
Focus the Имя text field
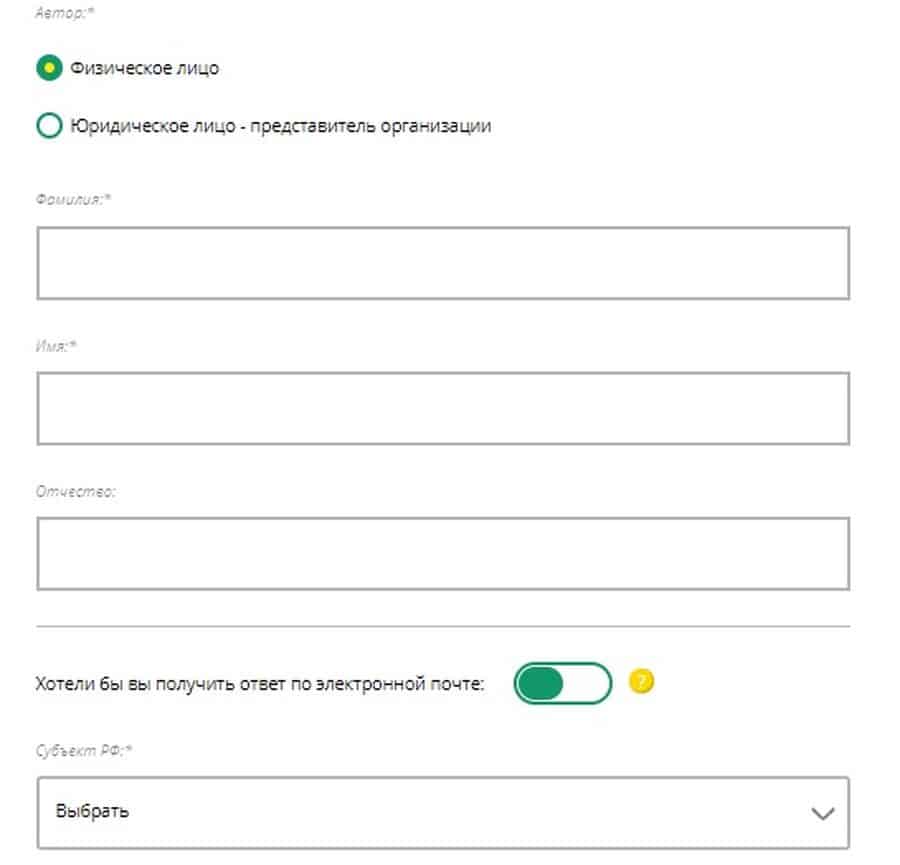coord(443,408)
